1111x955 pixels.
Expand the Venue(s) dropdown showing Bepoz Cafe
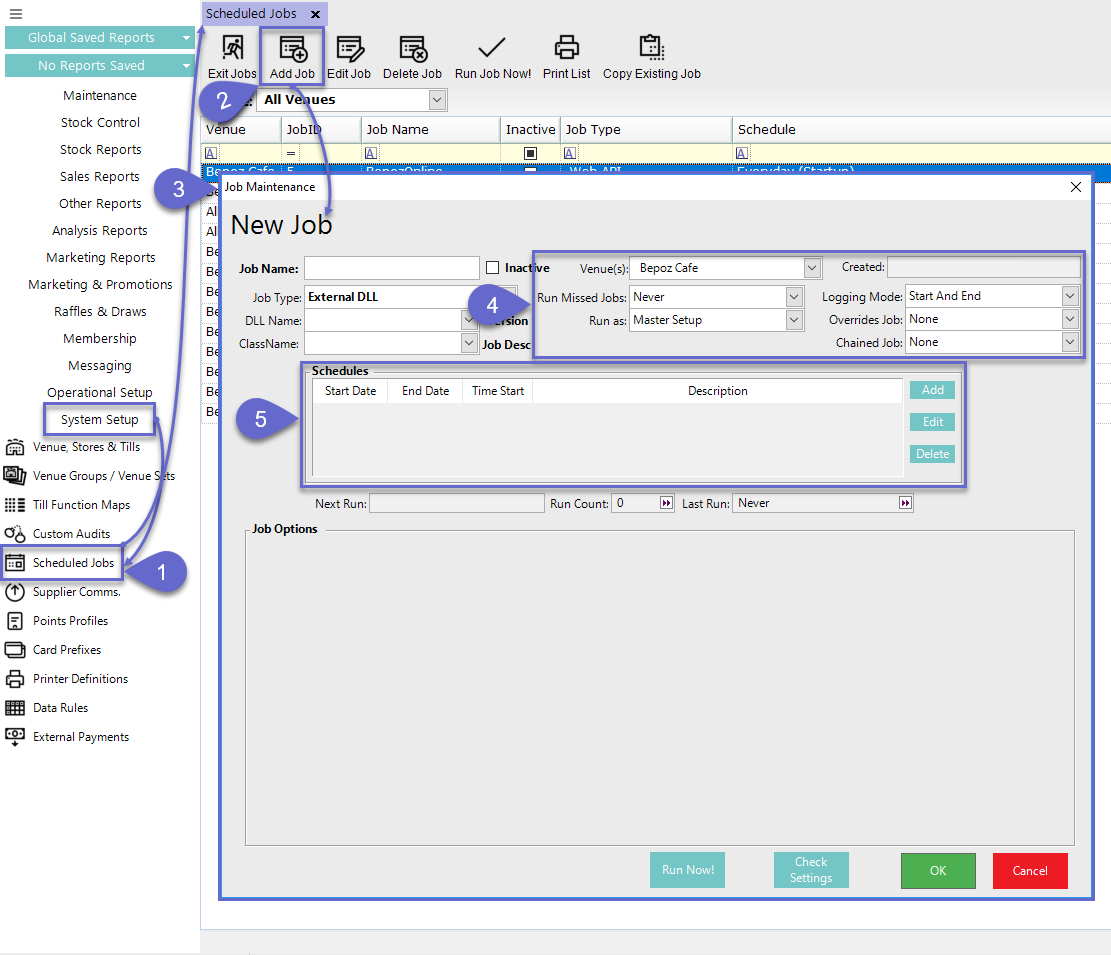(811, 268)
